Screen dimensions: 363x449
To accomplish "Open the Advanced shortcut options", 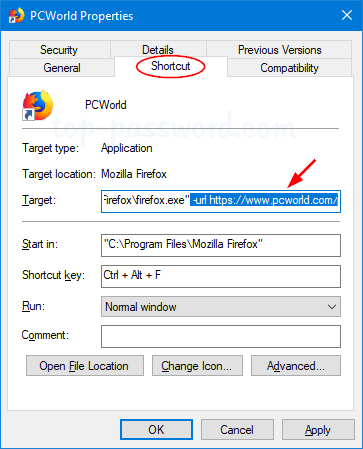I will 296,366.
